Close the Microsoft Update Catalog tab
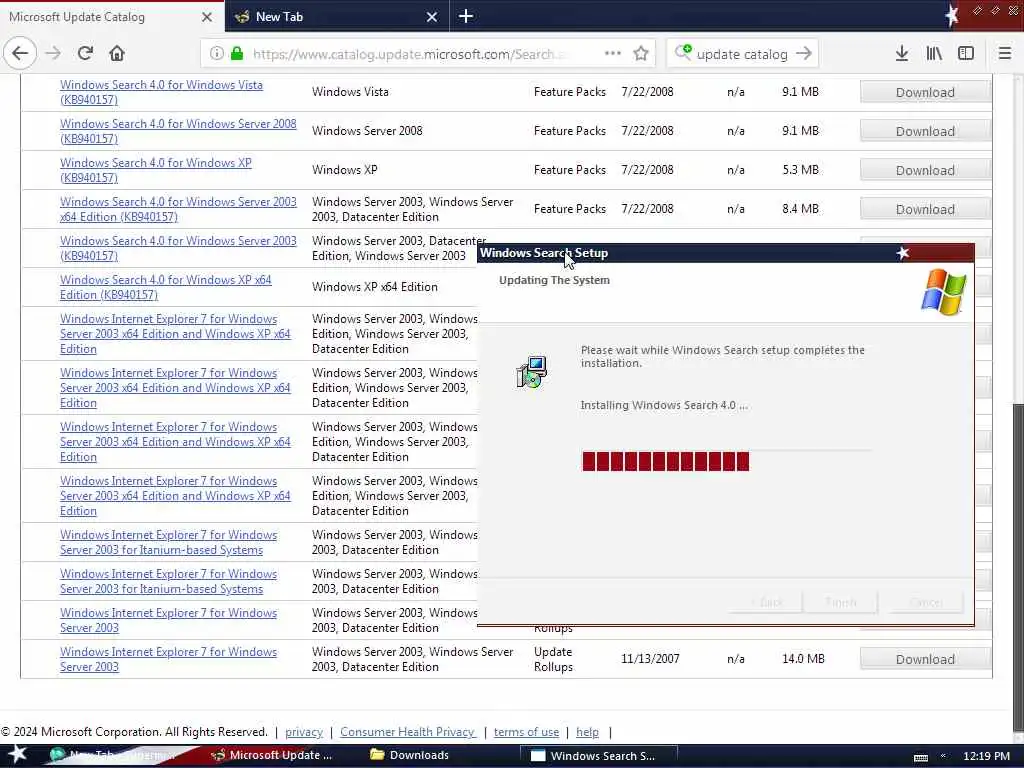Viewport: 1024px width, 768px height. click(x=207, y=17)
